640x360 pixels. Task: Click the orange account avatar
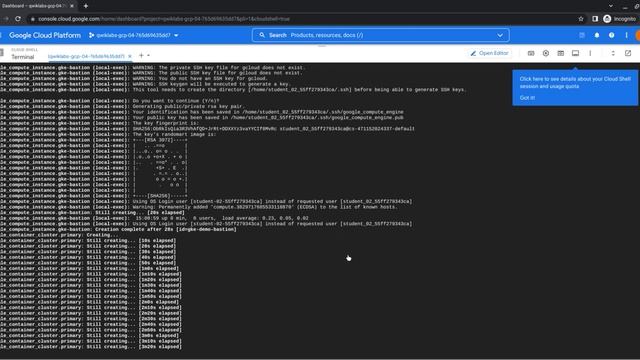tap(638, 36)
